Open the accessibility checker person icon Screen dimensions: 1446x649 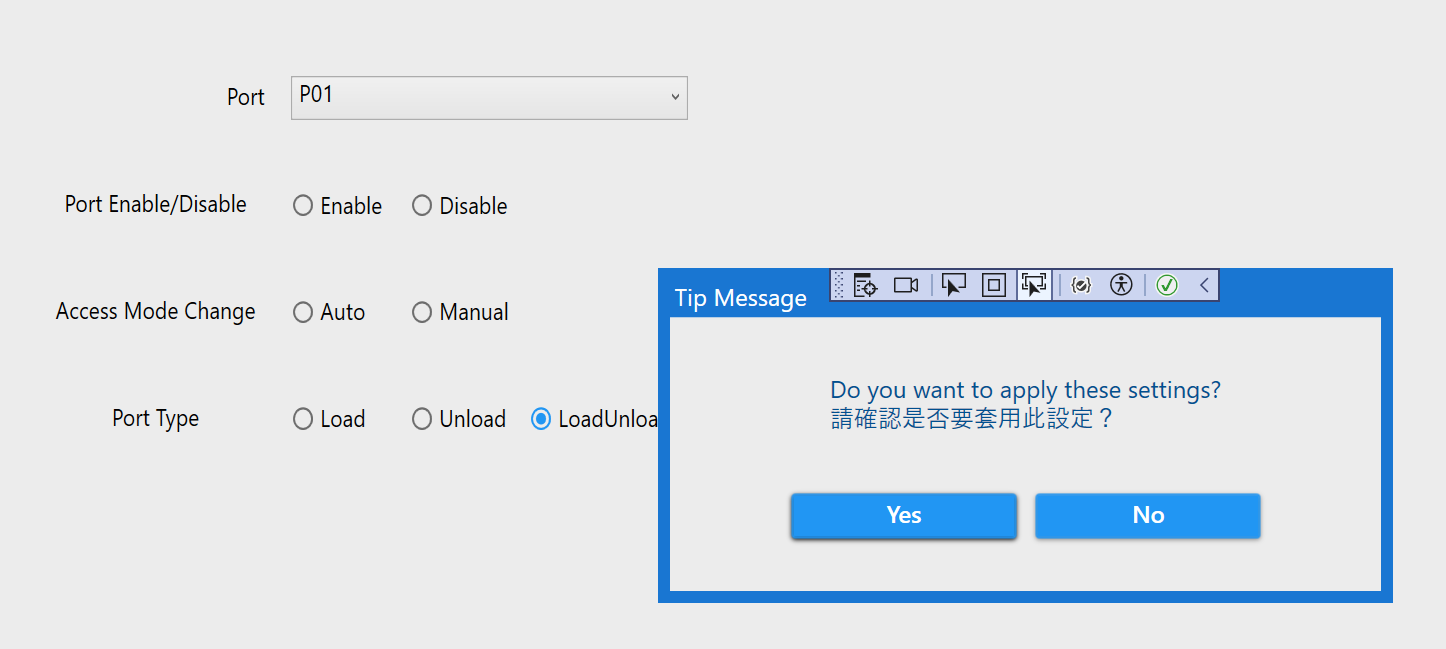pos(1122,285)
